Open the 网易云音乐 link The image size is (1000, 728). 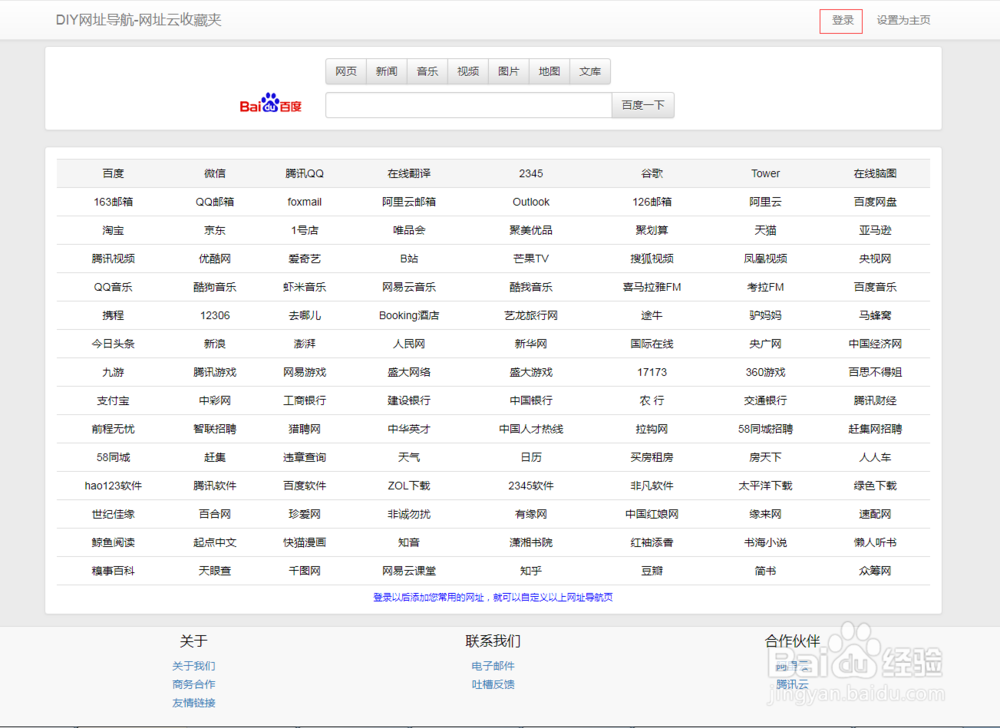pos(409,287)
